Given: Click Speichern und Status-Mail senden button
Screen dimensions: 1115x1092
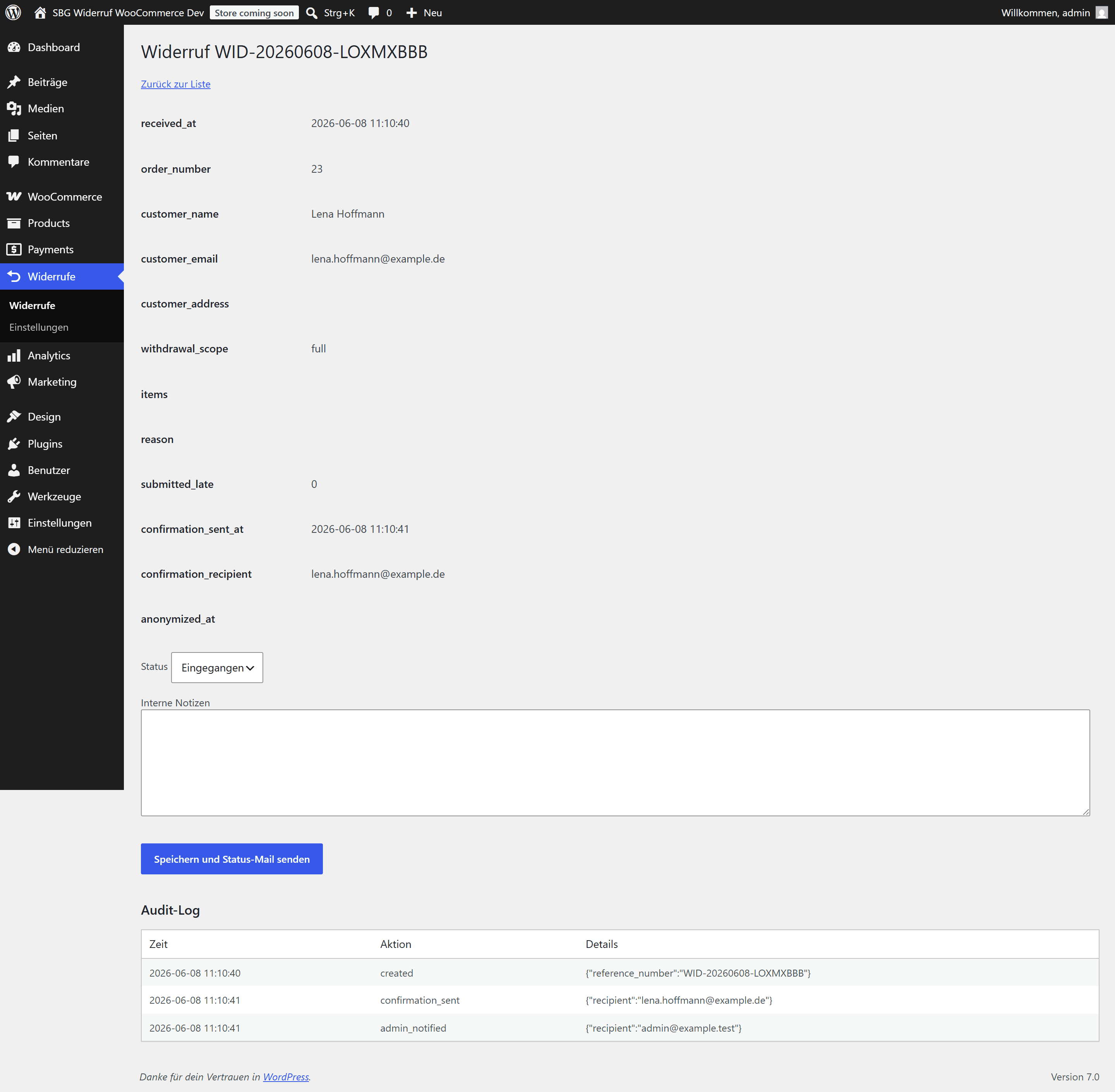Looking at the screenshot, I should coord(232,859).
